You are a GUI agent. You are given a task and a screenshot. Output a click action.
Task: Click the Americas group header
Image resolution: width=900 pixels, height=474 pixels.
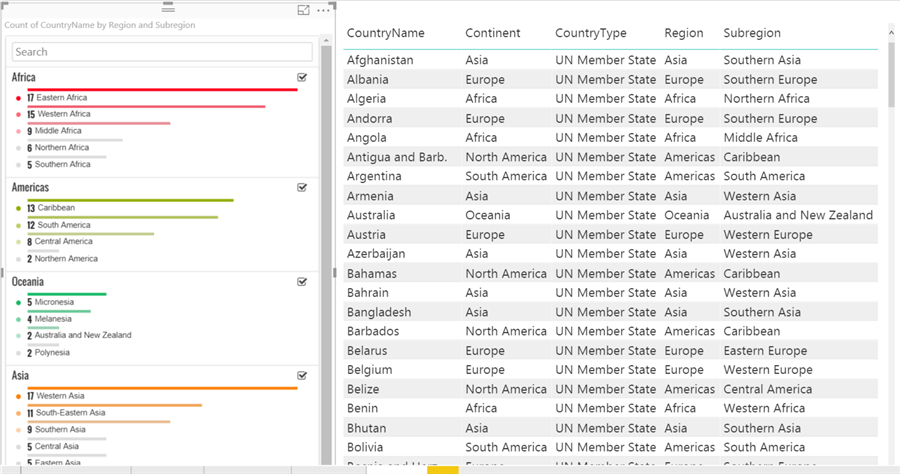click(30, 188)
